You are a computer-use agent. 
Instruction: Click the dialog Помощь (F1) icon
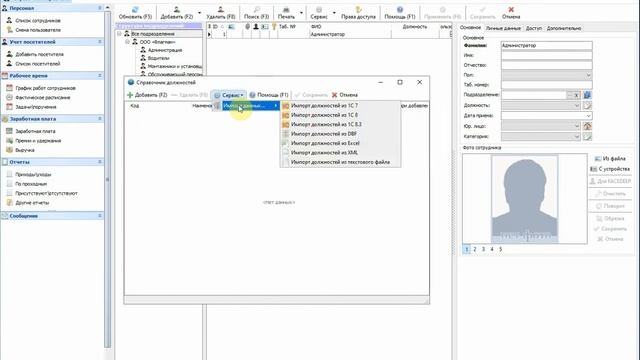coord(253,95)
